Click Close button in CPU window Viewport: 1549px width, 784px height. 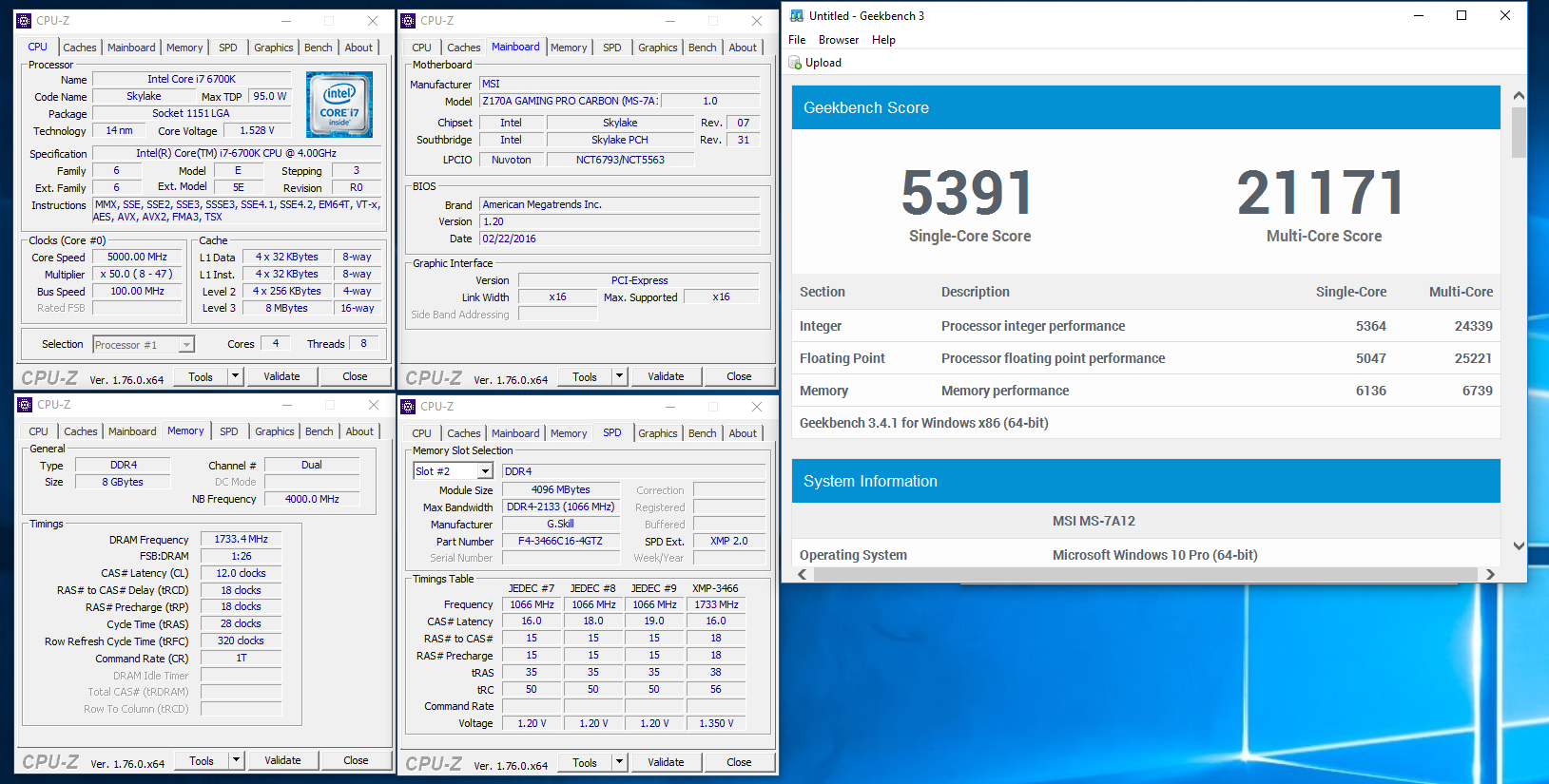(x=355, y=376)
